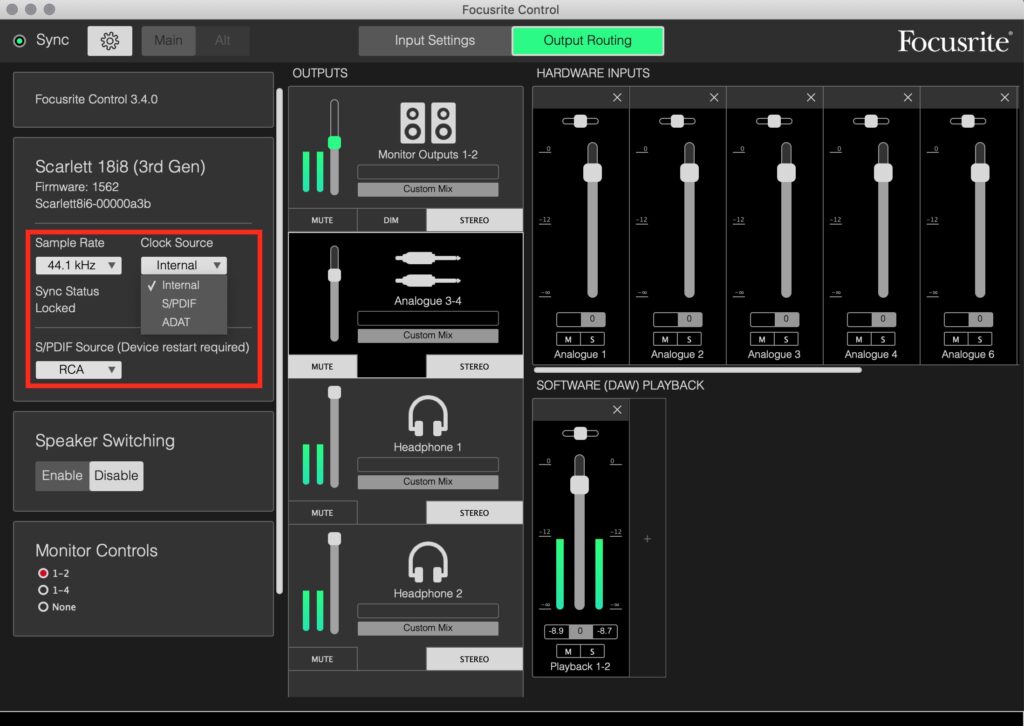
Task: Remove the Analogue 6 input channel
Action: [1004, 97]
